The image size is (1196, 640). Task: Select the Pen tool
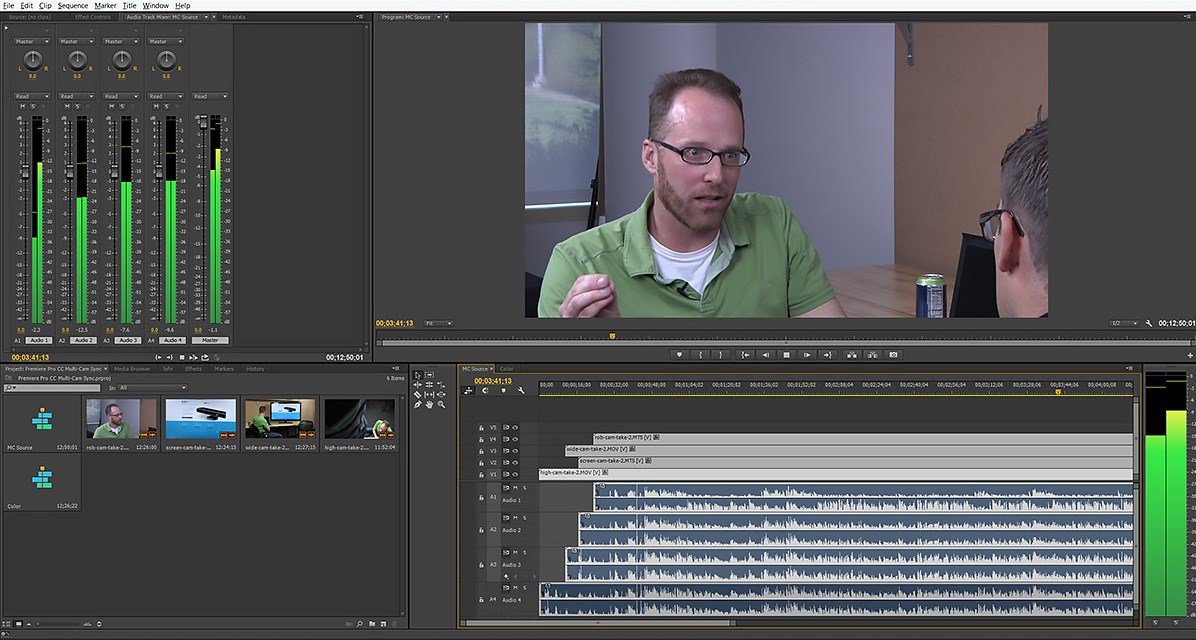418,405
